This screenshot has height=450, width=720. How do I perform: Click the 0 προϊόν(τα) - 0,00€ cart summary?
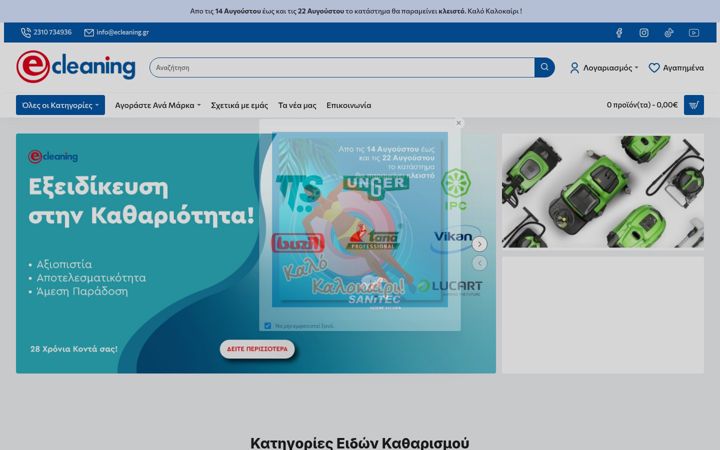(x=642, y=105)
